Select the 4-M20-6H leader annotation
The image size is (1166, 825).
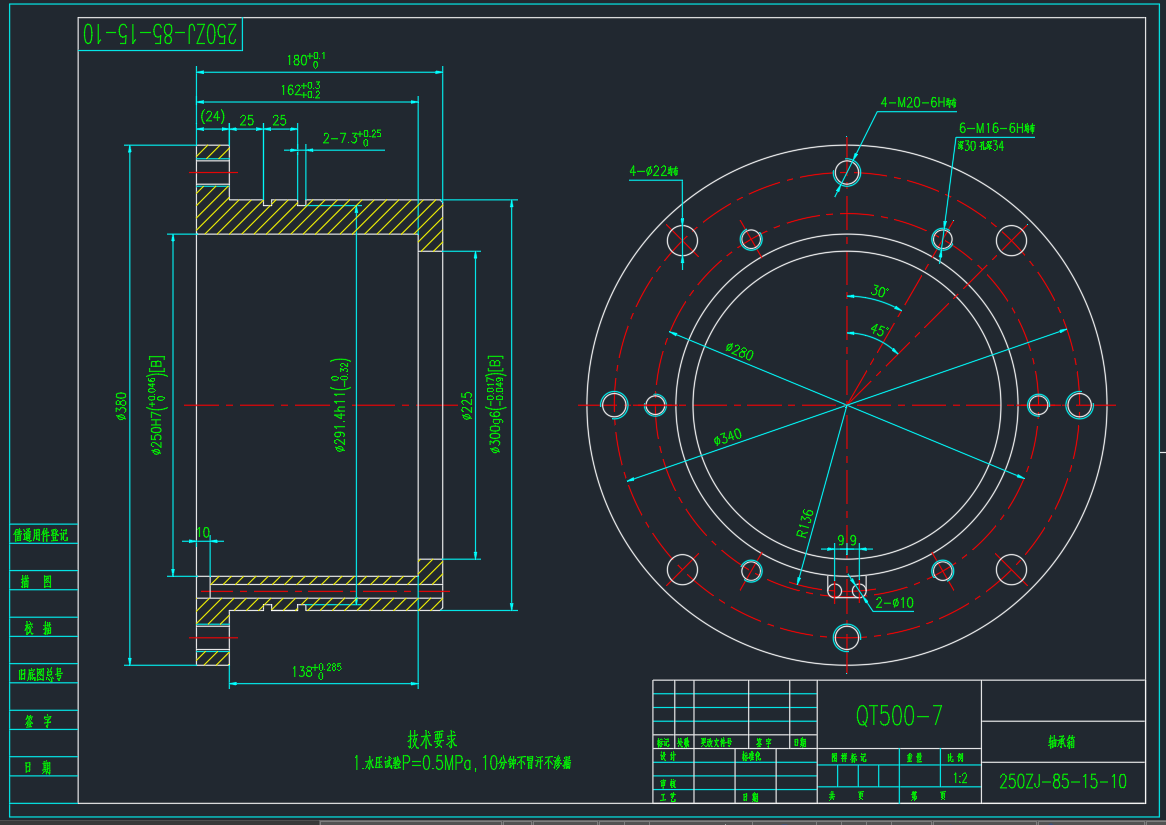917,103
